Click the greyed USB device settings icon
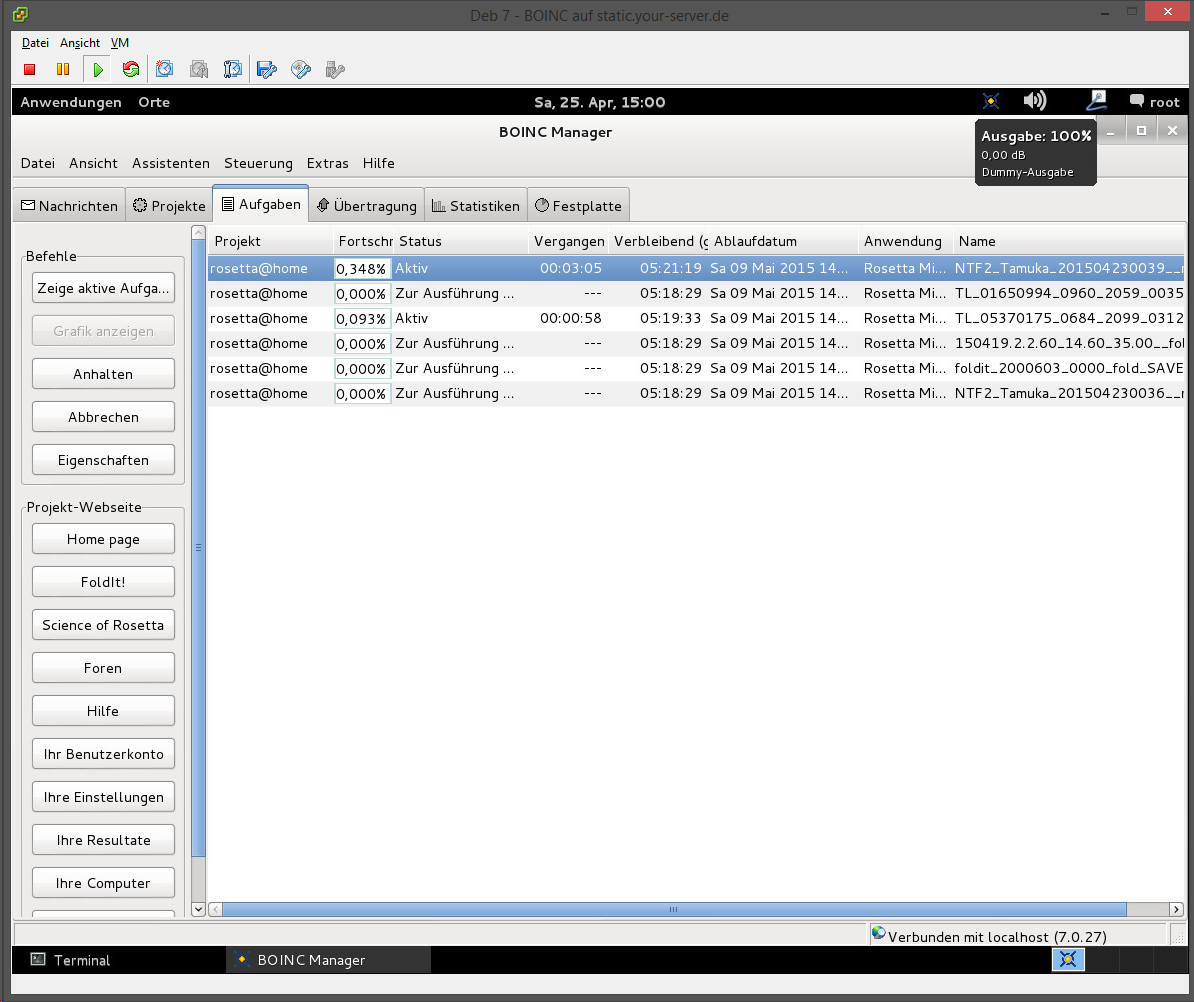This screenshot has height=1002, width=1194. click(x=335, y=70)
